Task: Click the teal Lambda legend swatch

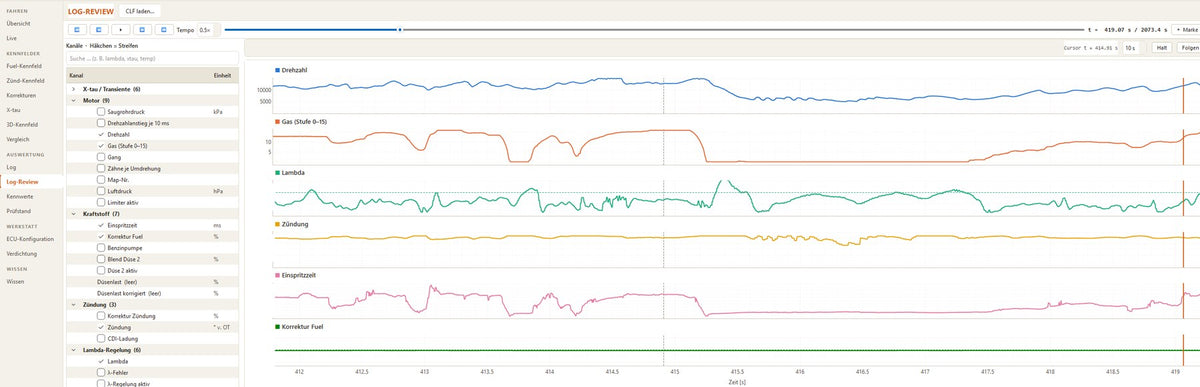Action: 277,172
